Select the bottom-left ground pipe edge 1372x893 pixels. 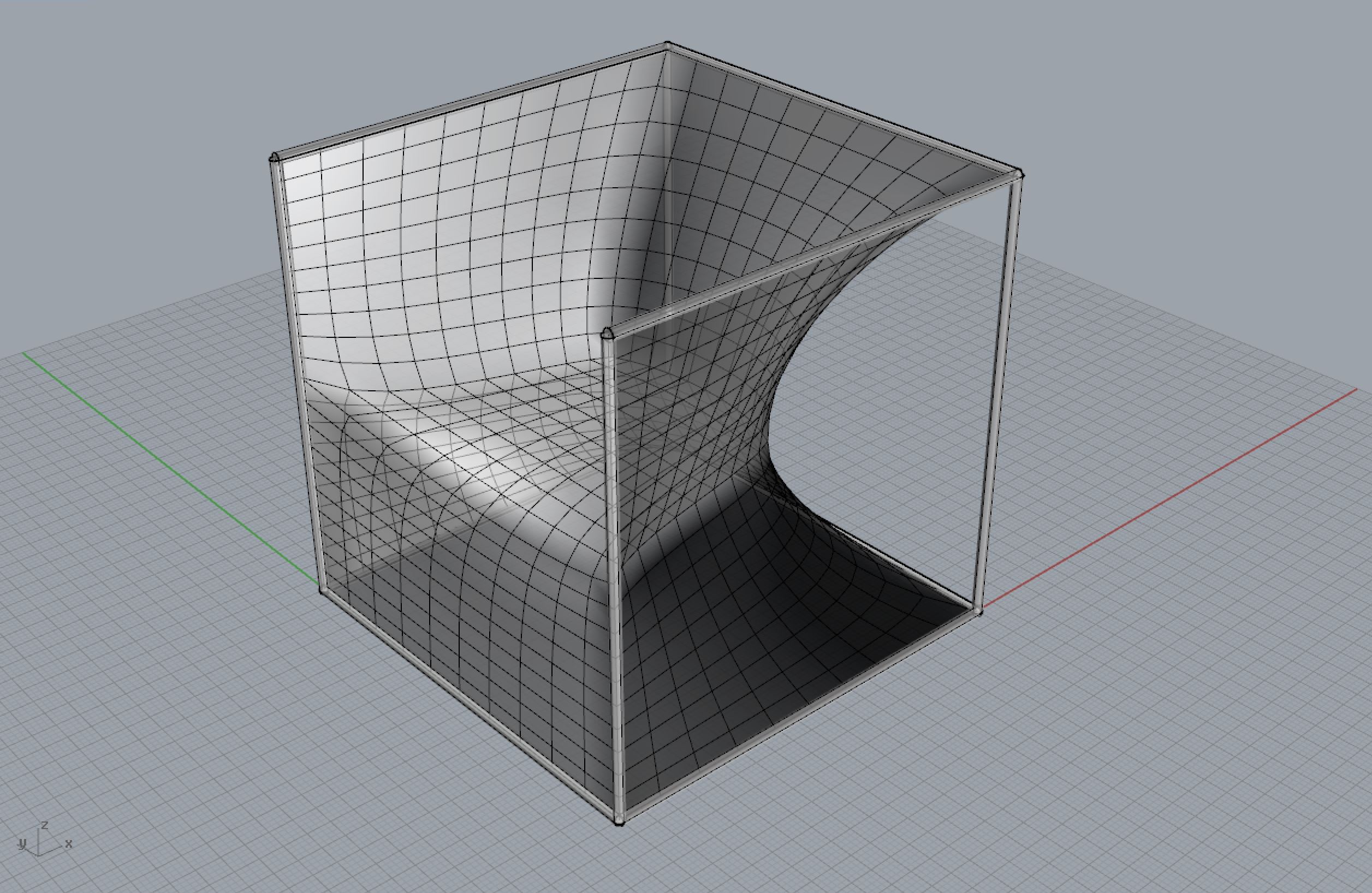click(x=470, y=704)
